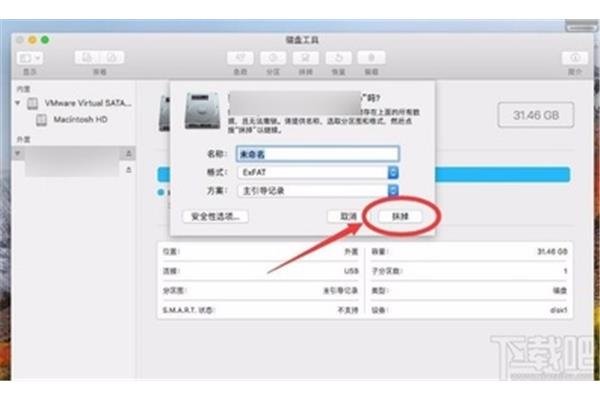The image size is (600, 400).
Task: Click the USB connection value
Action: [x=351, y=271]
